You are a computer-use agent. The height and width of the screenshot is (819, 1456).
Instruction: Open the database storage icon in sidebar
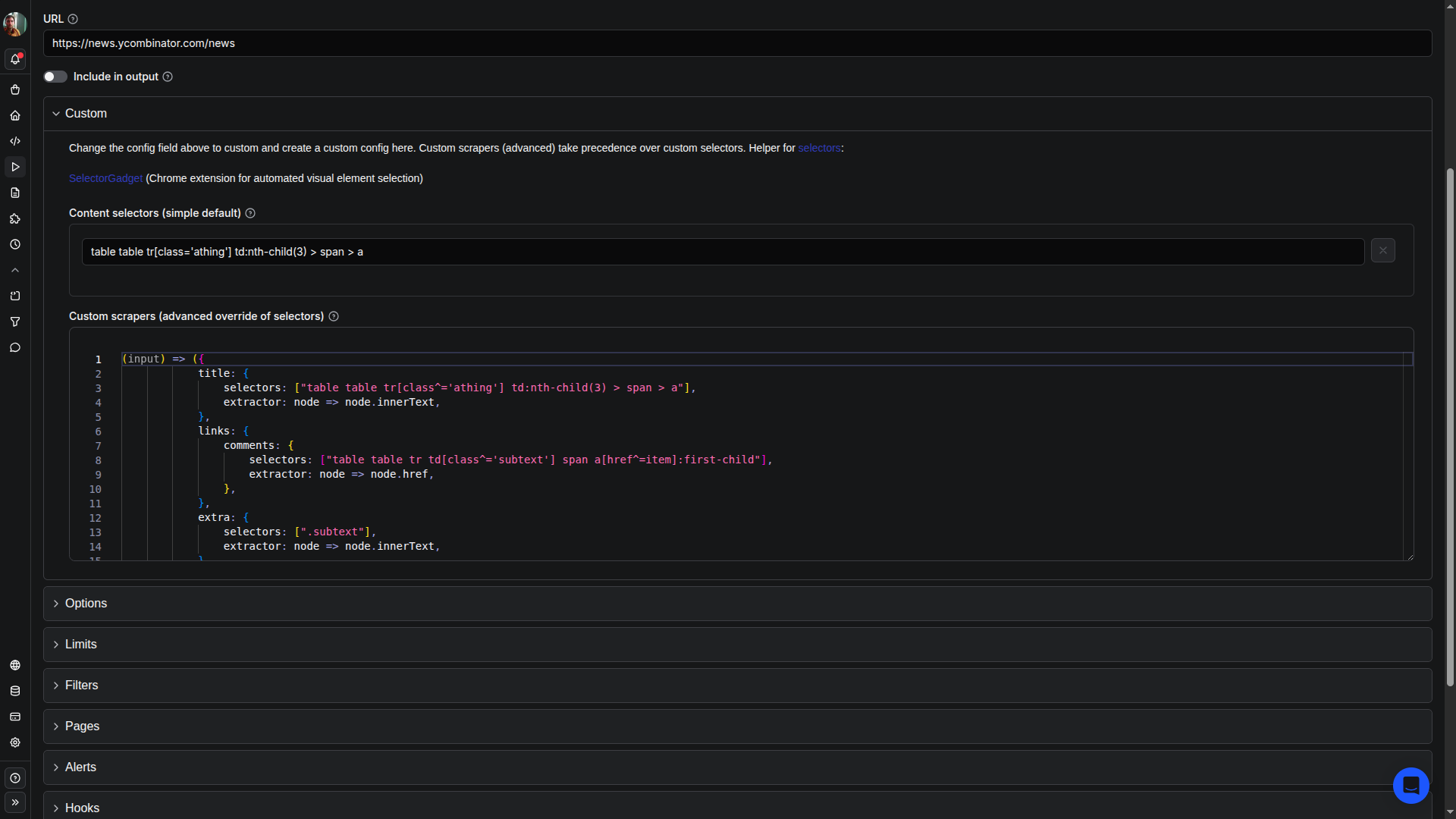coord(15,691)
